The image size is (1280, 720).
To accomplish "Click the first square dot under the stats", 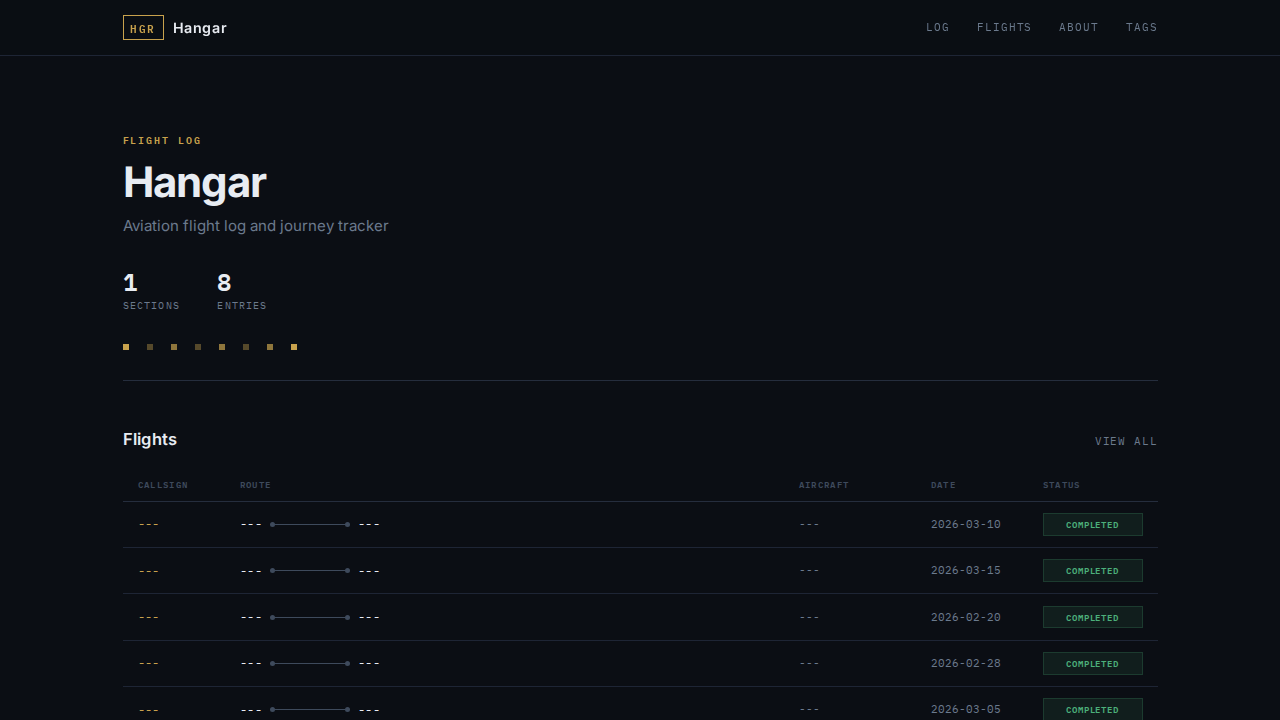I will click(x=126, y=347).
